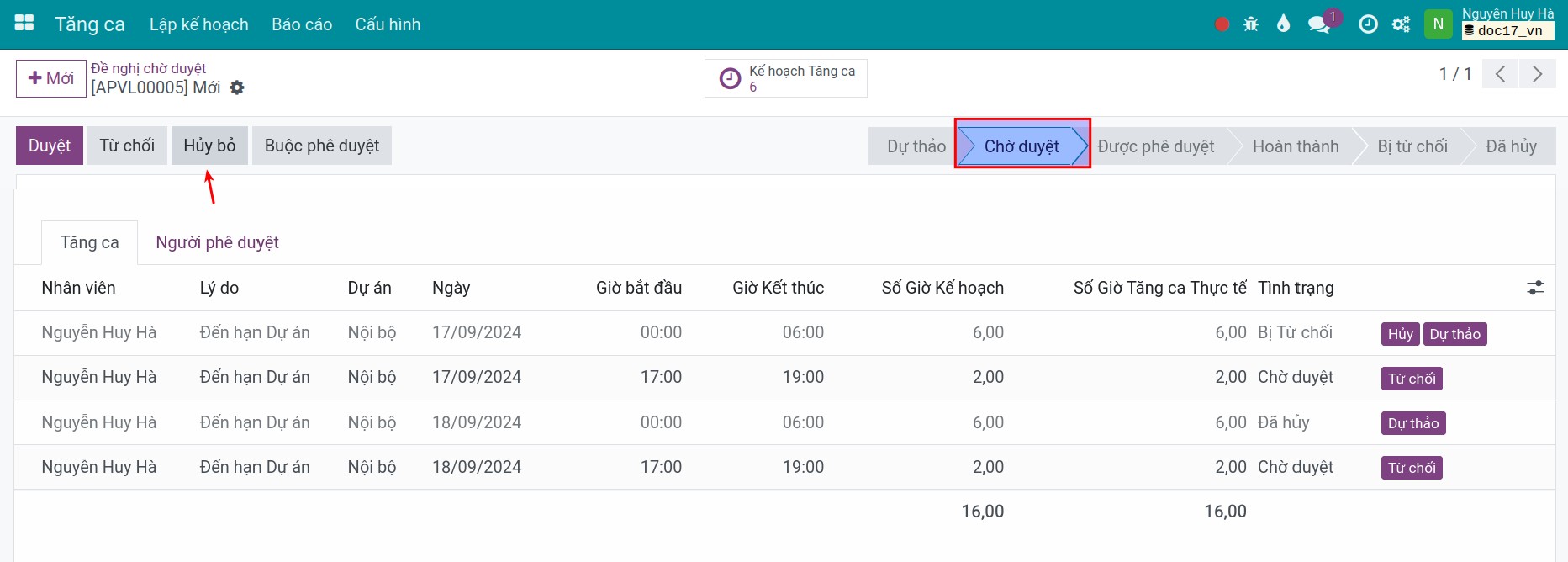Click Dự thảo button on 17/09 00:00 row
The height and width of the screenshot is (562, 1568).
pos(1455,334)
